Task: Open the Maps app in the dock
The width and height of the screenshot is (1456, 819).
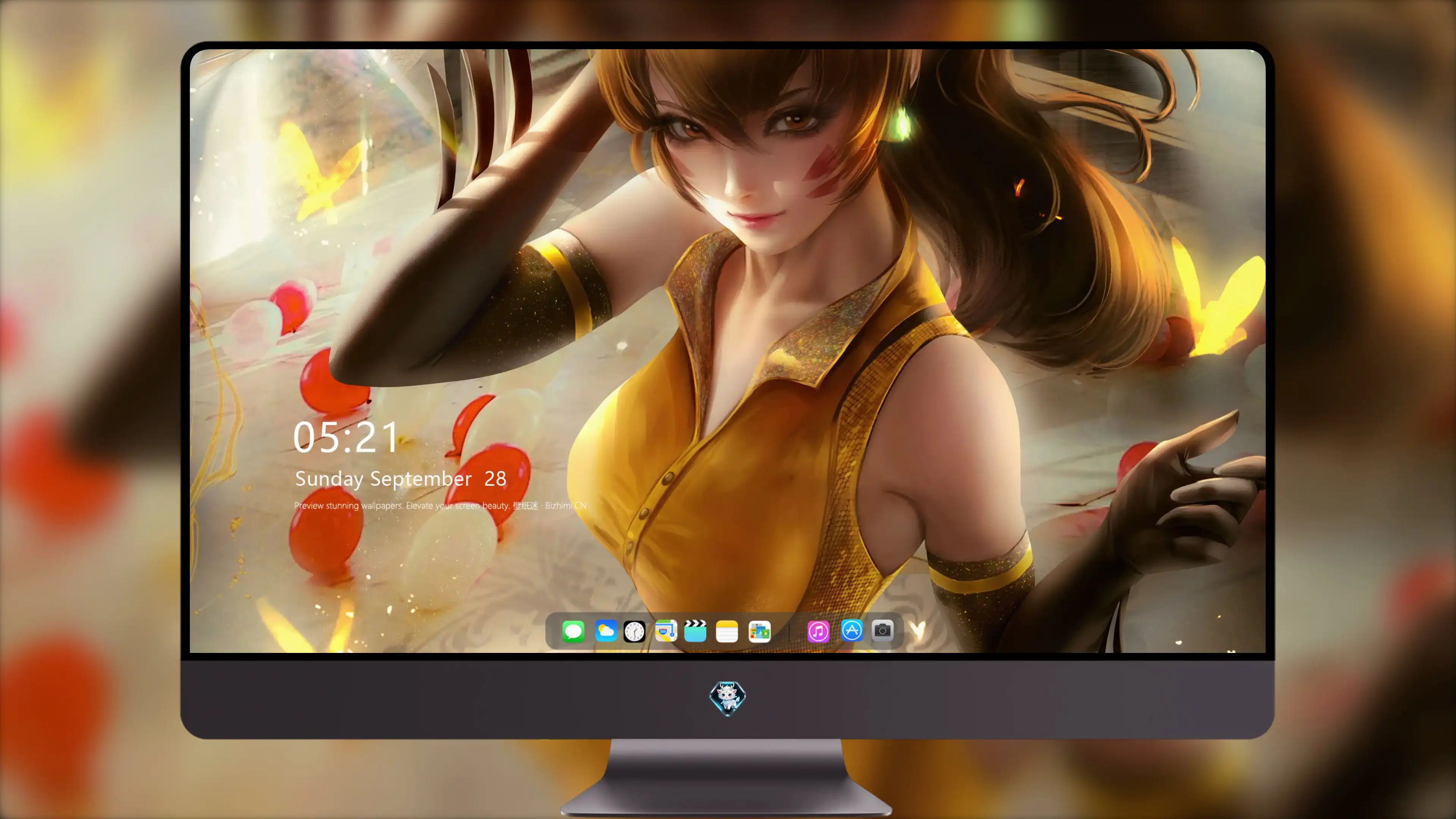Action: pos(666,631)
